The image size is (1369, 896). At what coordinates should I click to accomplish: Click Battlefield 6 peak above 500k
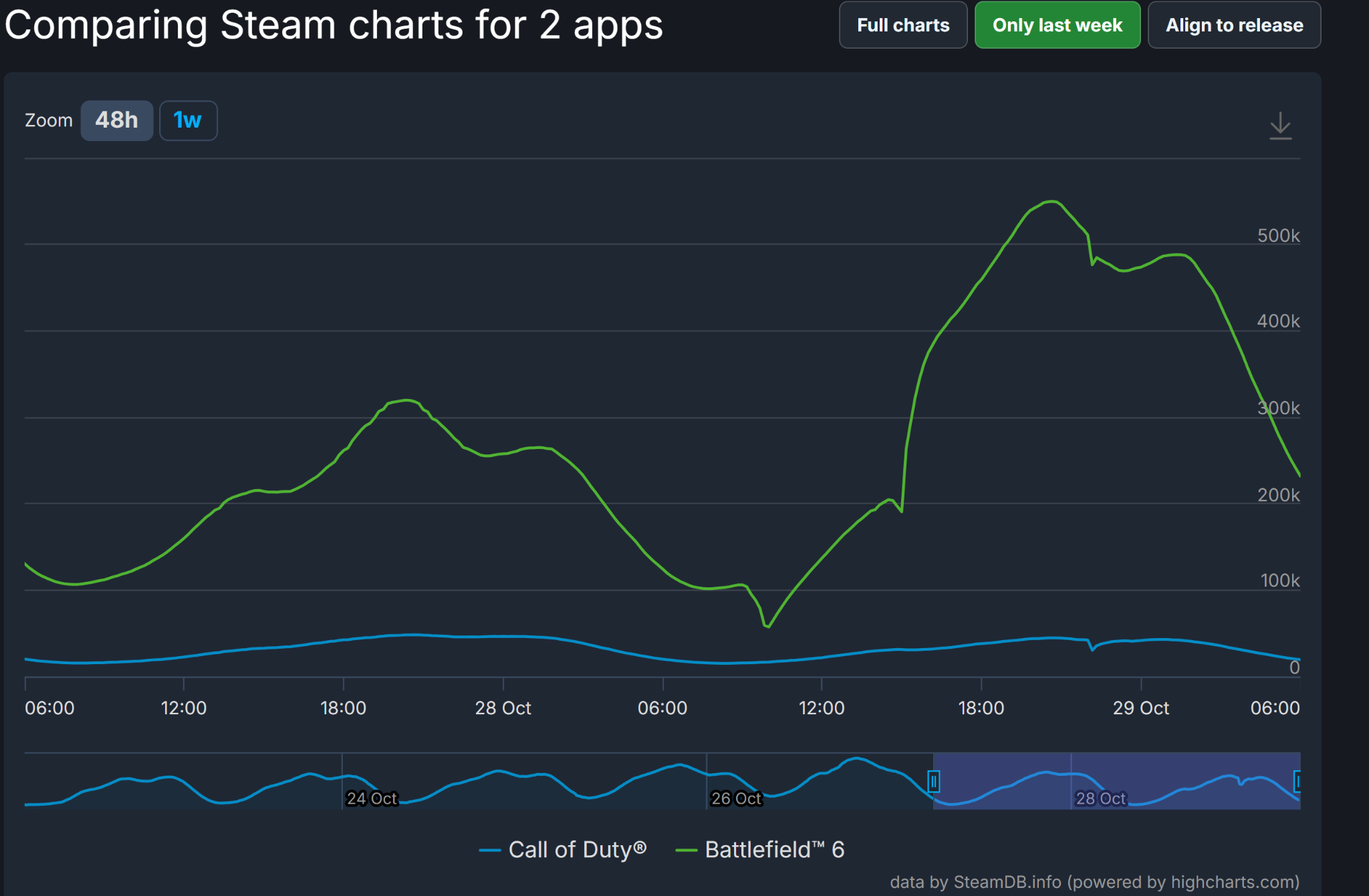(x=1052, y=201)
